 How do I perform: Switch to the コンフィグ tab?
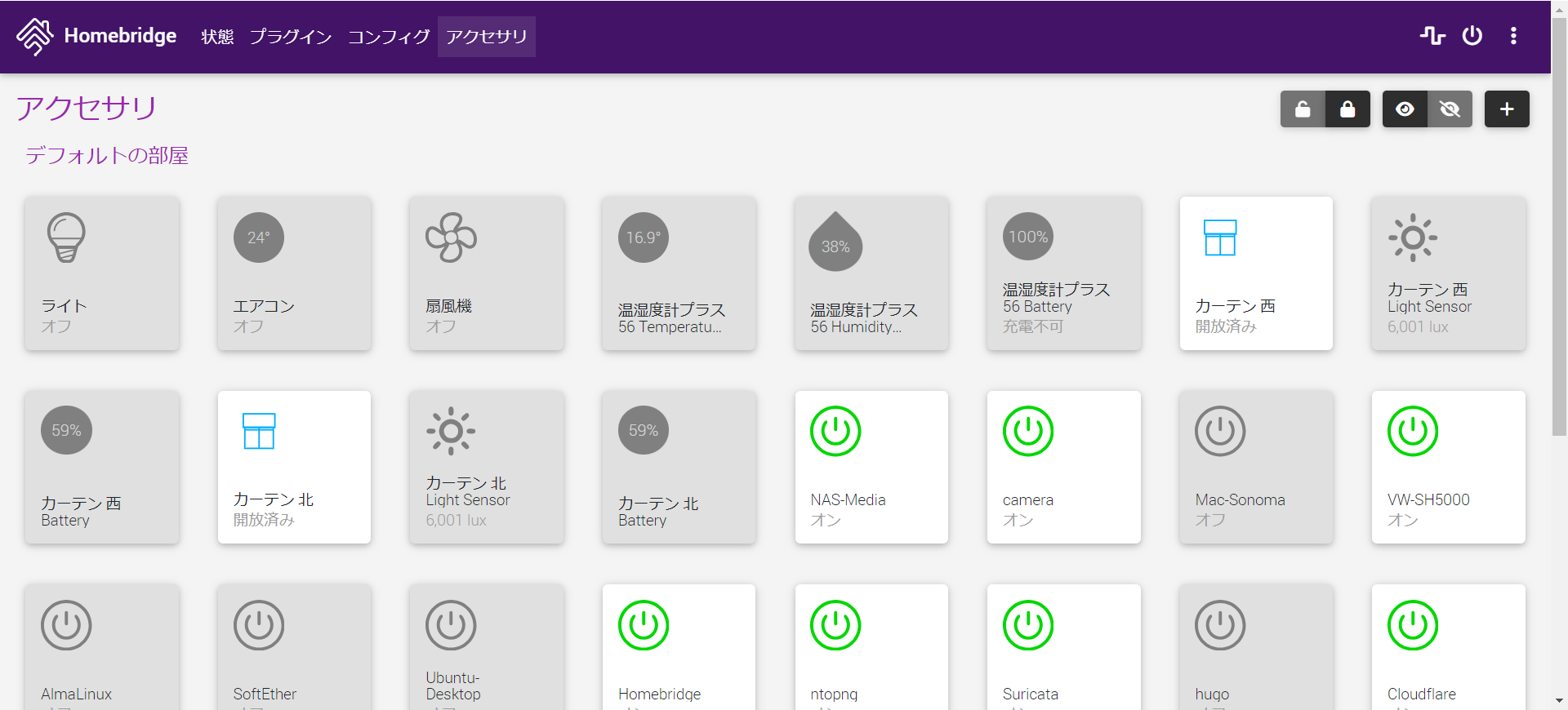pos(389,37)
